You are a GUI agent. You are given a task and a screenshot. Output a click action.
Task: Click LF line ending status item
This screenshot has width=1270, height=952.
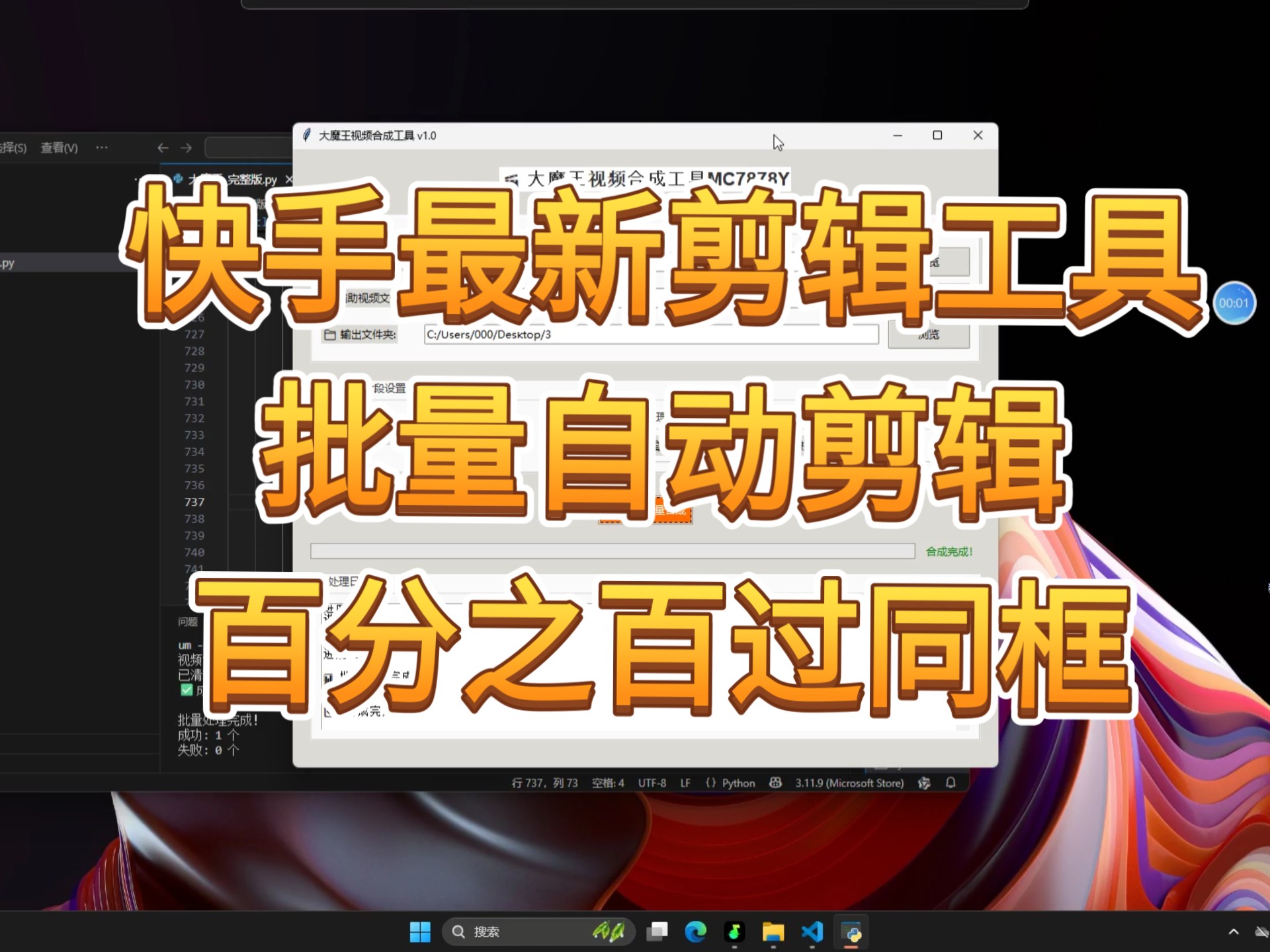tap(685, 783)
